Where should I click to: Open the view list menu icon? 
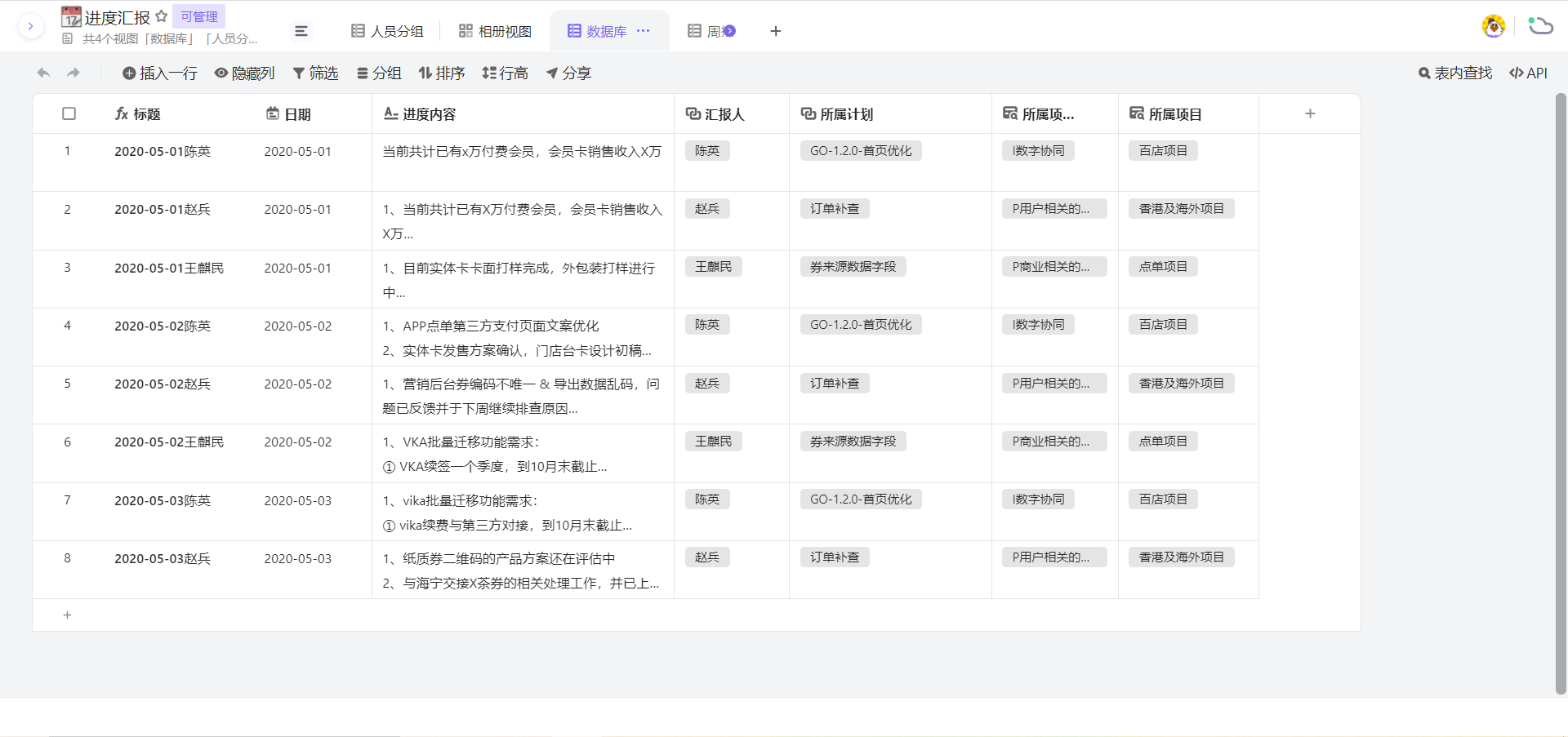pos(301,31)
